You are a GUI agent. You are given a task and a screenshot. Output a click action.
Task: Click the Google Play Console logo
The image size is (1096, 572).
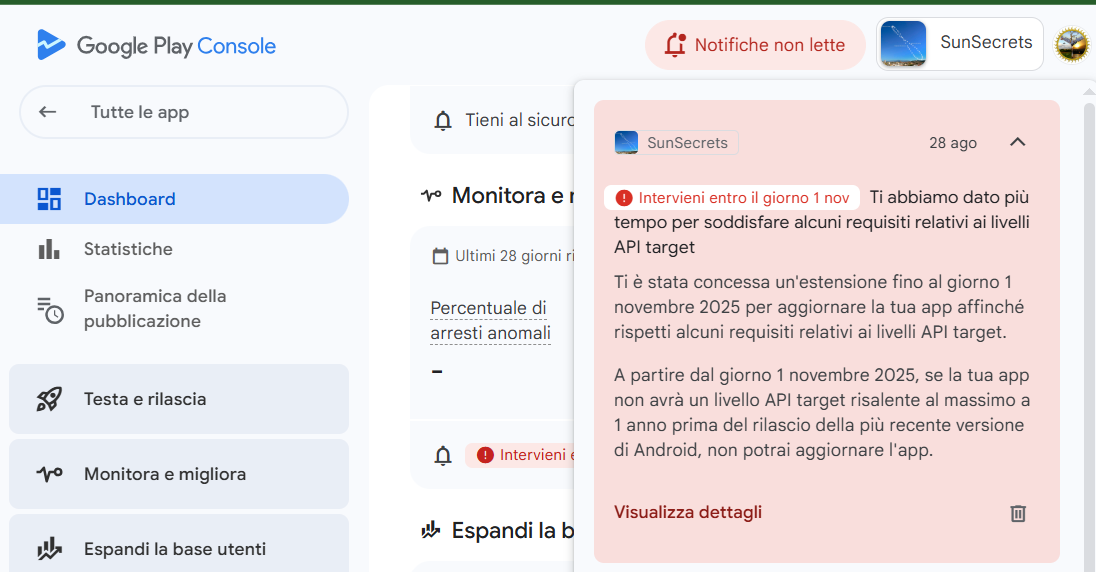point(156,45)
